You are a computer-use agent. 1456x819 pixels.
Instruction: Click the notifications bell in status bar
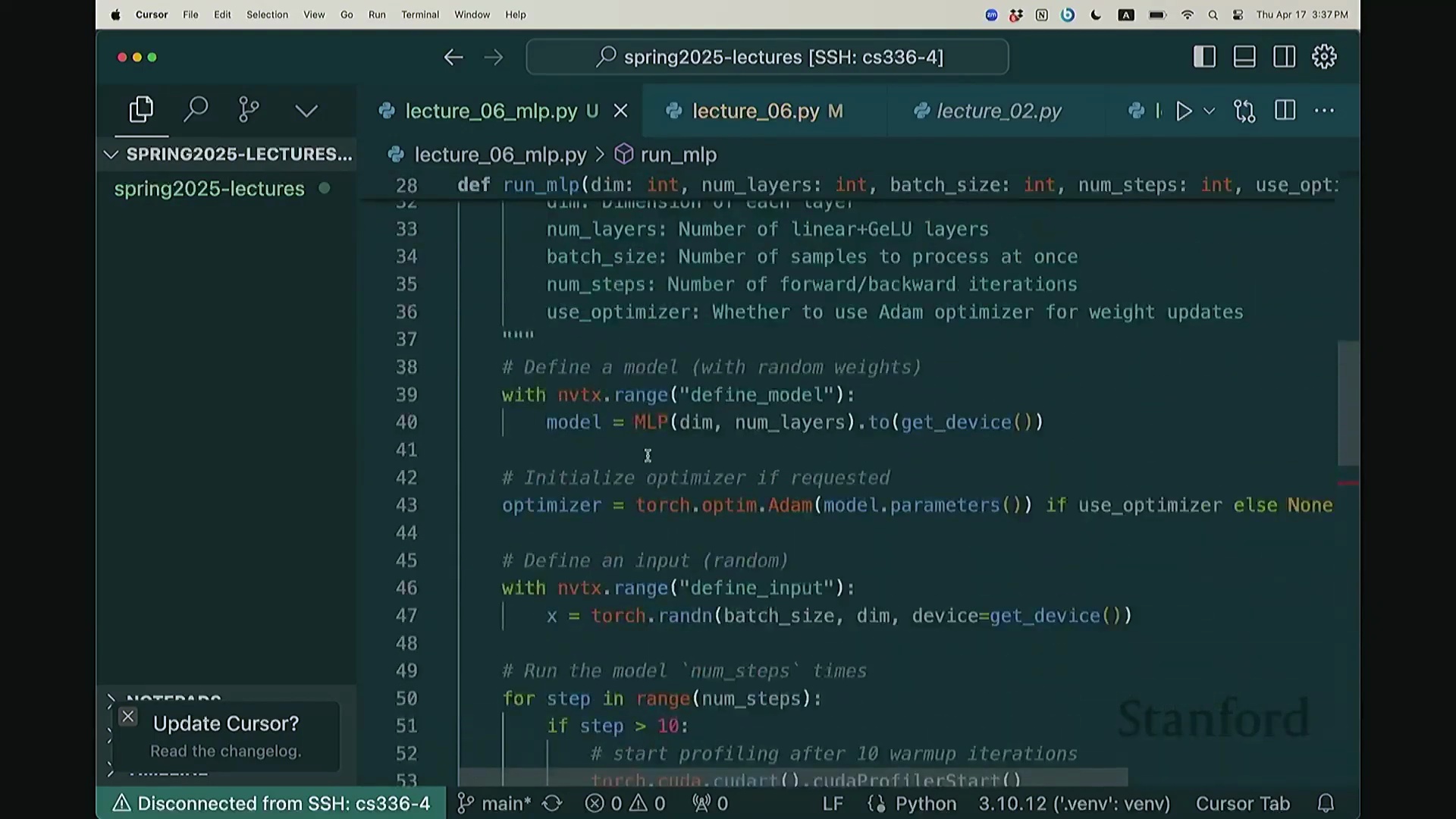[1326, 803]
